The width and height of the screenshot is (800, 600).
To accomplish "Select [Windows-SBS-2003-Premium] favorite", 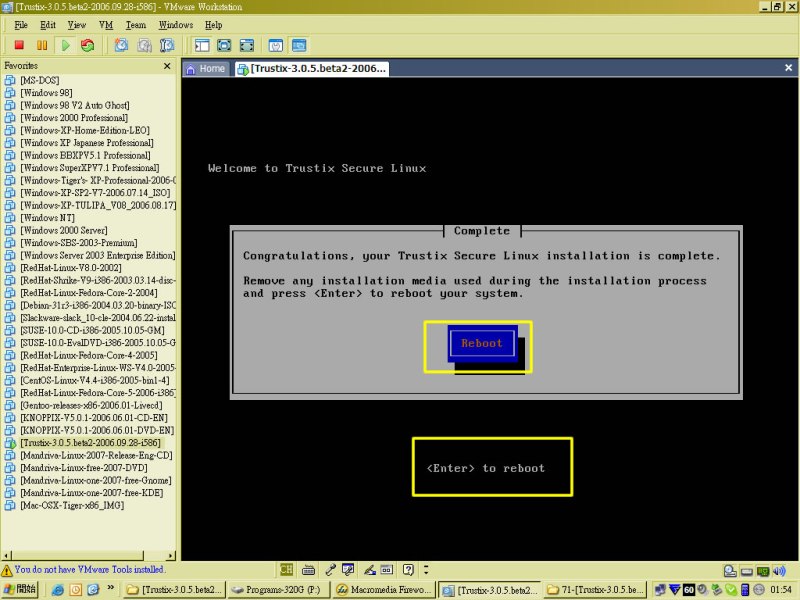I will tap(79, 243).
